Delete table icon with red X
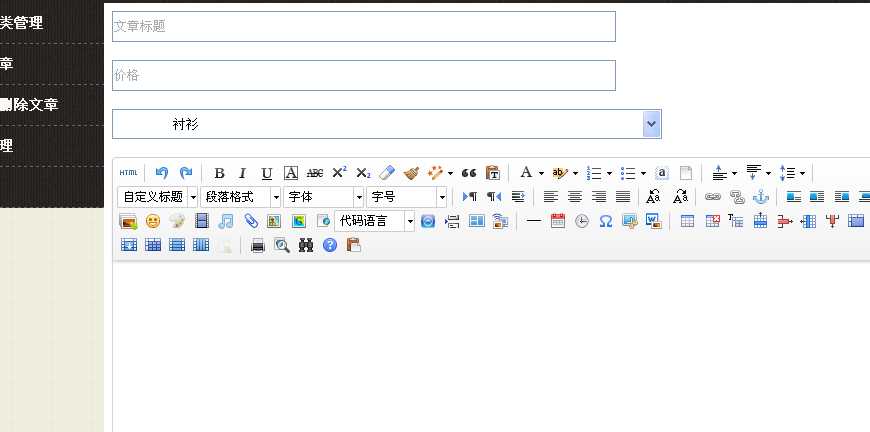This screenshot has height=432, width=870. pos(712,221)
